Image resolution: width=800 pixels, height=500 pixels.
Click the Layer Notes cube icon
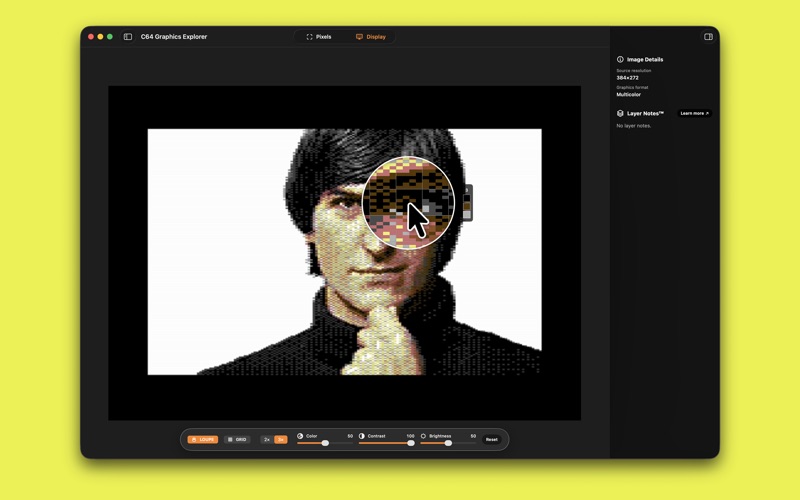click(x=620, y=113)
